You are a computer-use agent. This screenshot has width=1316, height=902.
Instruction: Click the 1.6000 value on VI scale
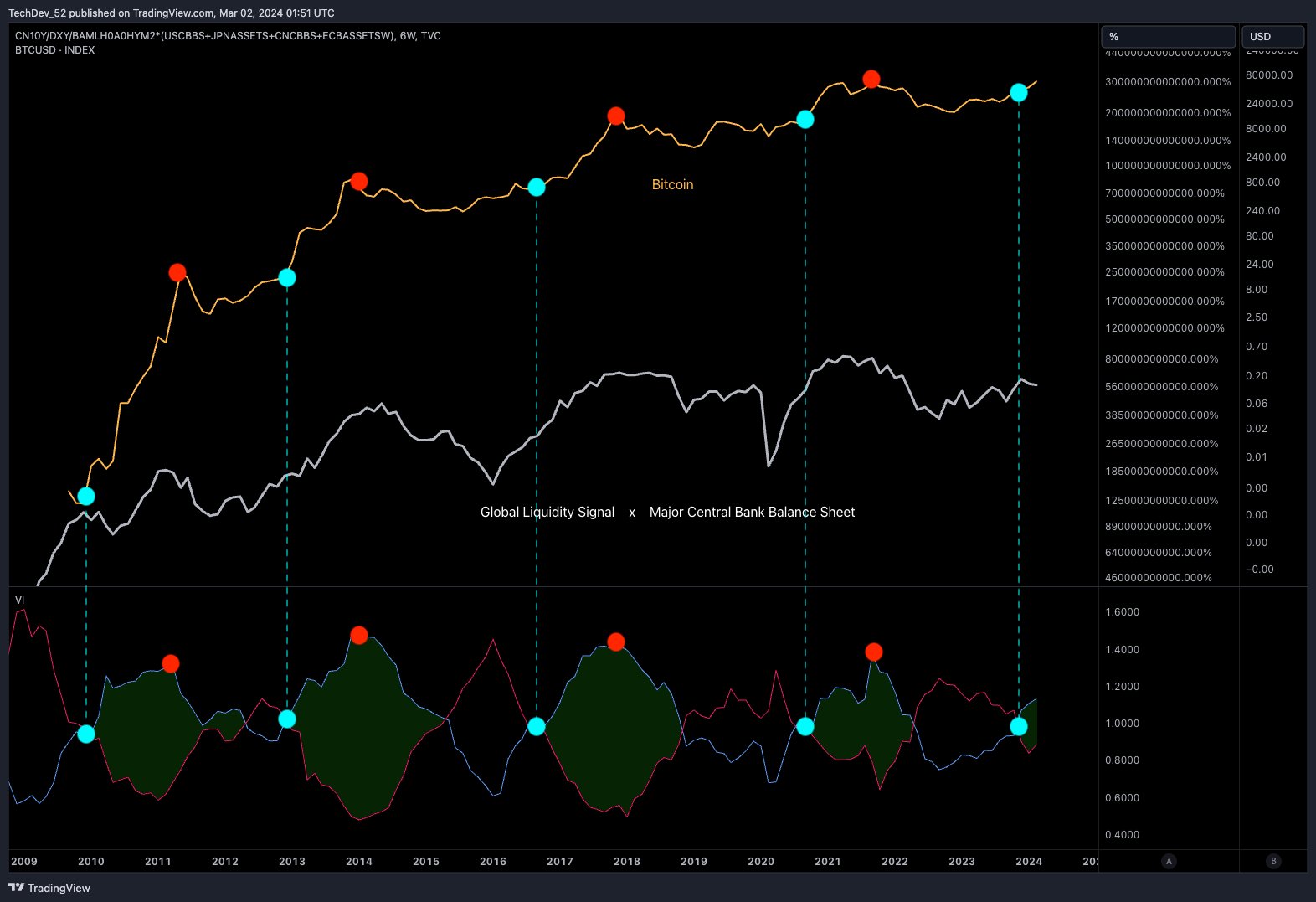(1122, 612)
